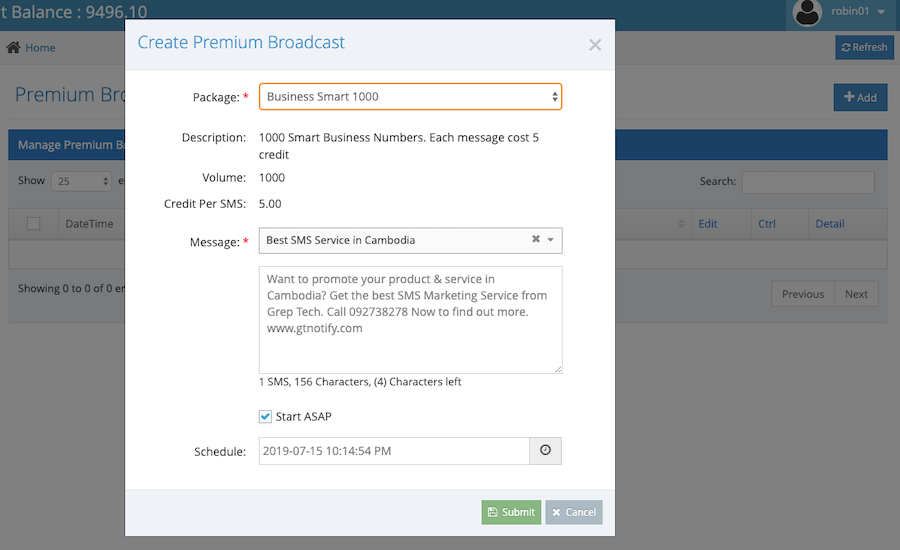The width and height of the screenshot is (900, 550).
Task: Click the Schedule date time field
Action: (x=394, y=451)
